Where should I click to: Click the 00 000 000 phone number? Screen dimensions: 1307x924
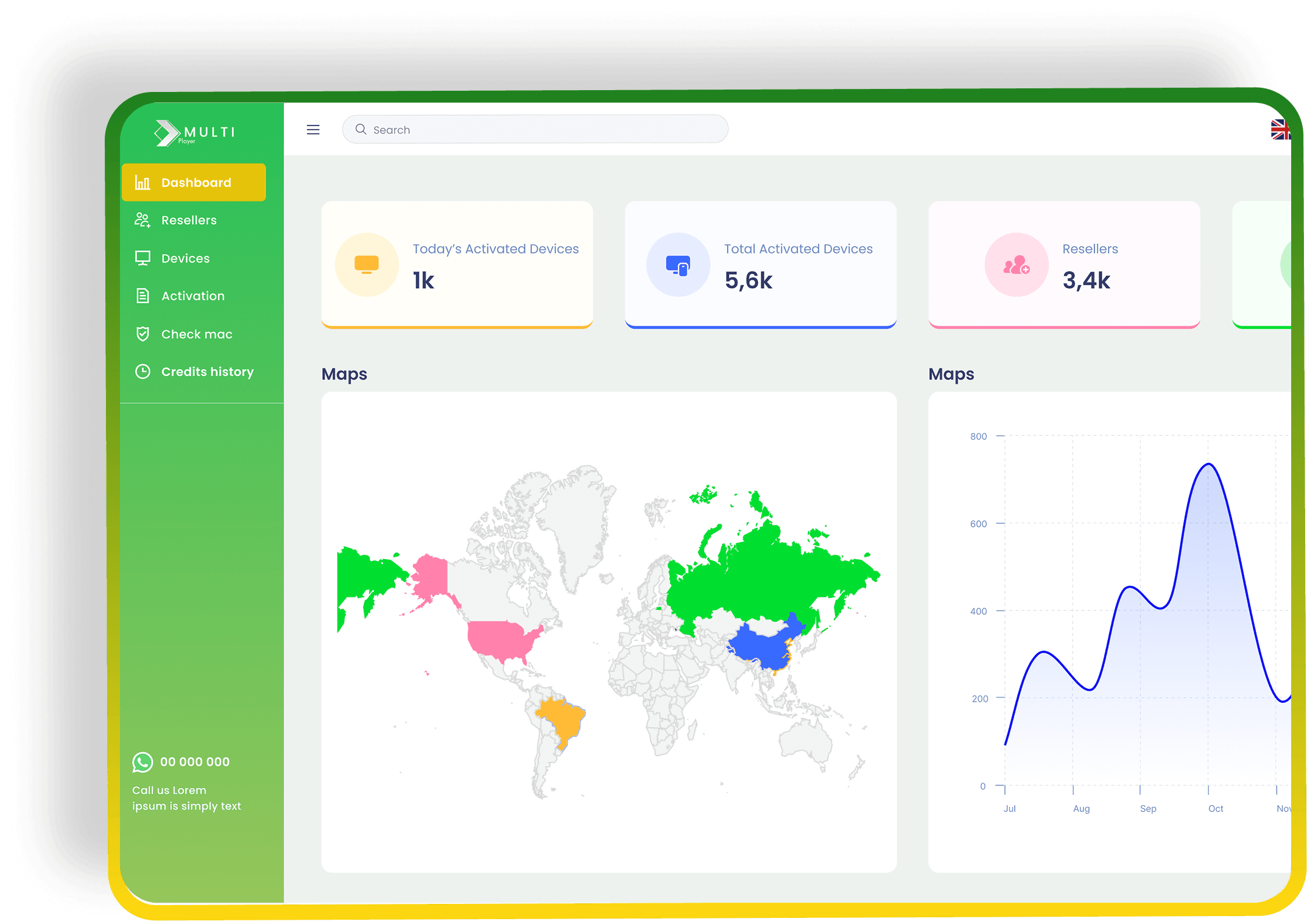[x=195, y=762]
